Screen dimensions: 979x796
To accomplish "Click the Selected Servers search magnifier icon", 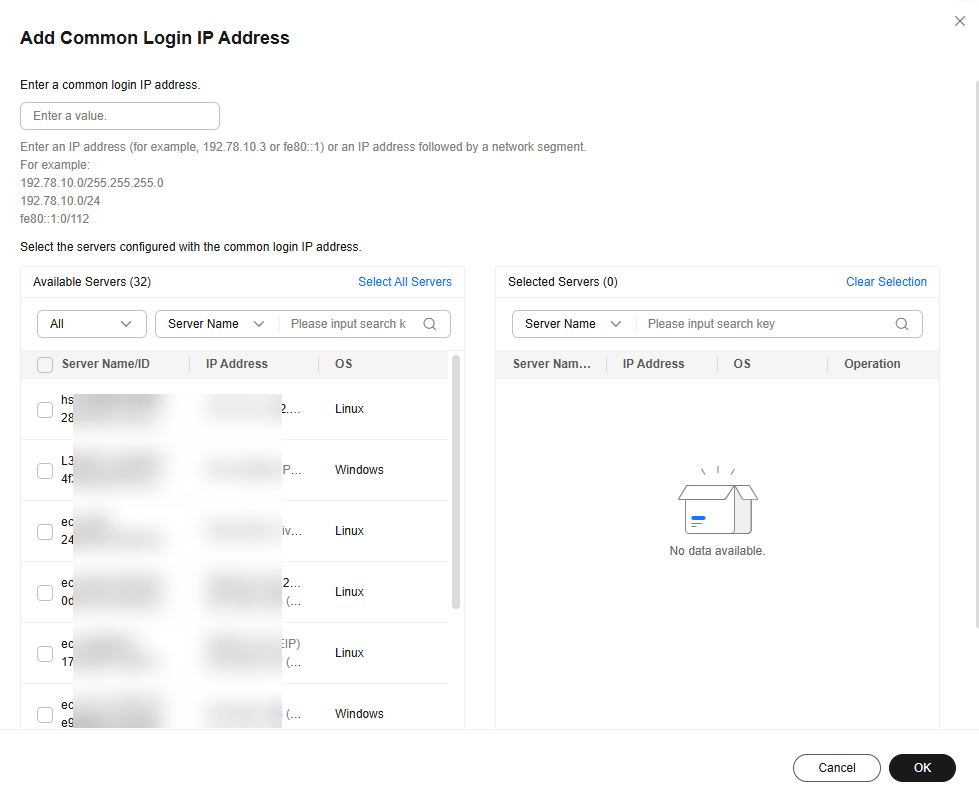I will [x=902, y=324].
